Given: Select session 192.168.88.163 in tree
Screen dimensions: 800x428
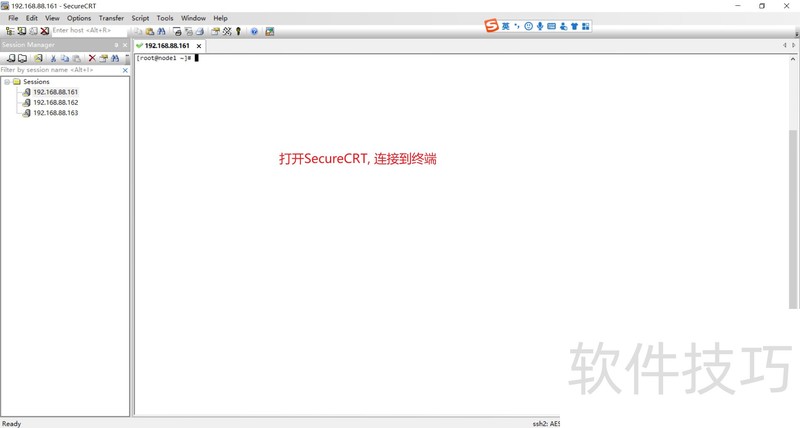Looking at the screenshot, I should (x=56, y=113).
